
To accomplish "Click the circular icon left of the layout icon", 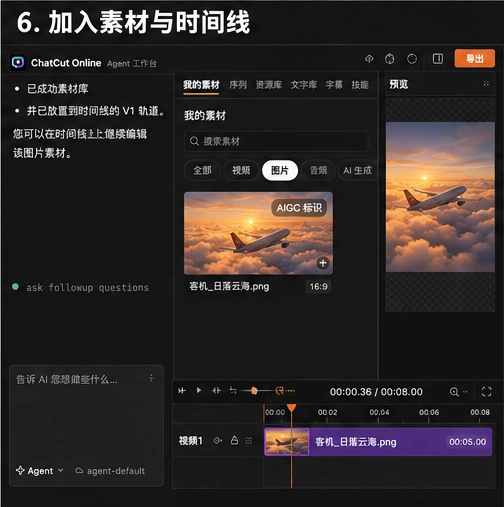I will (412, 59).
